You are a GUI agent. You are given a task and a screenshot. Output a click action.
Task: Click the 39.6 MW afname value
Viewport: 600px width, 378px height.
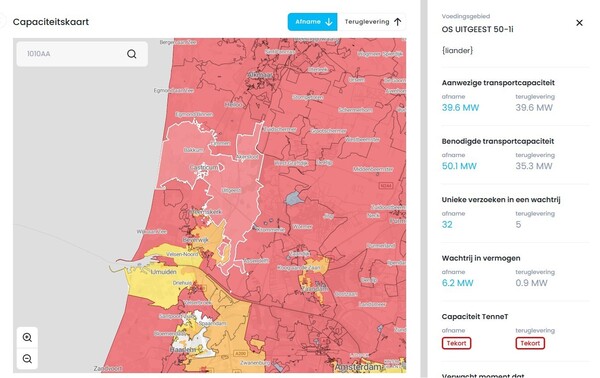pyautogui.click(x=460, y=108)
